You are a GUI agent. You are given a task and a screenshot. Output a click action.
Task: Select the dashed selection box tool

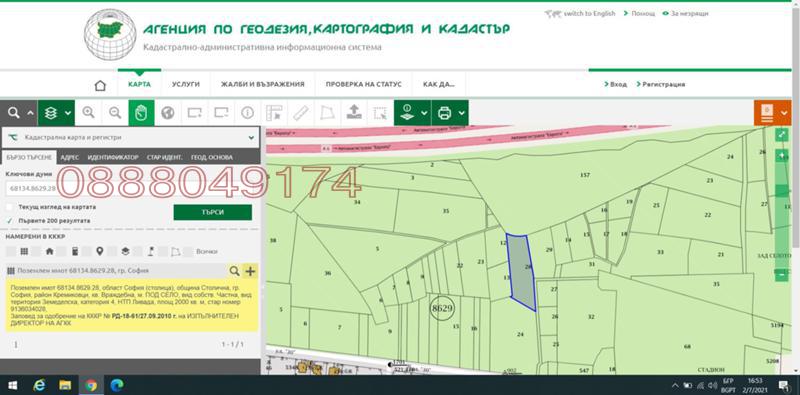[x=380, y=113]
